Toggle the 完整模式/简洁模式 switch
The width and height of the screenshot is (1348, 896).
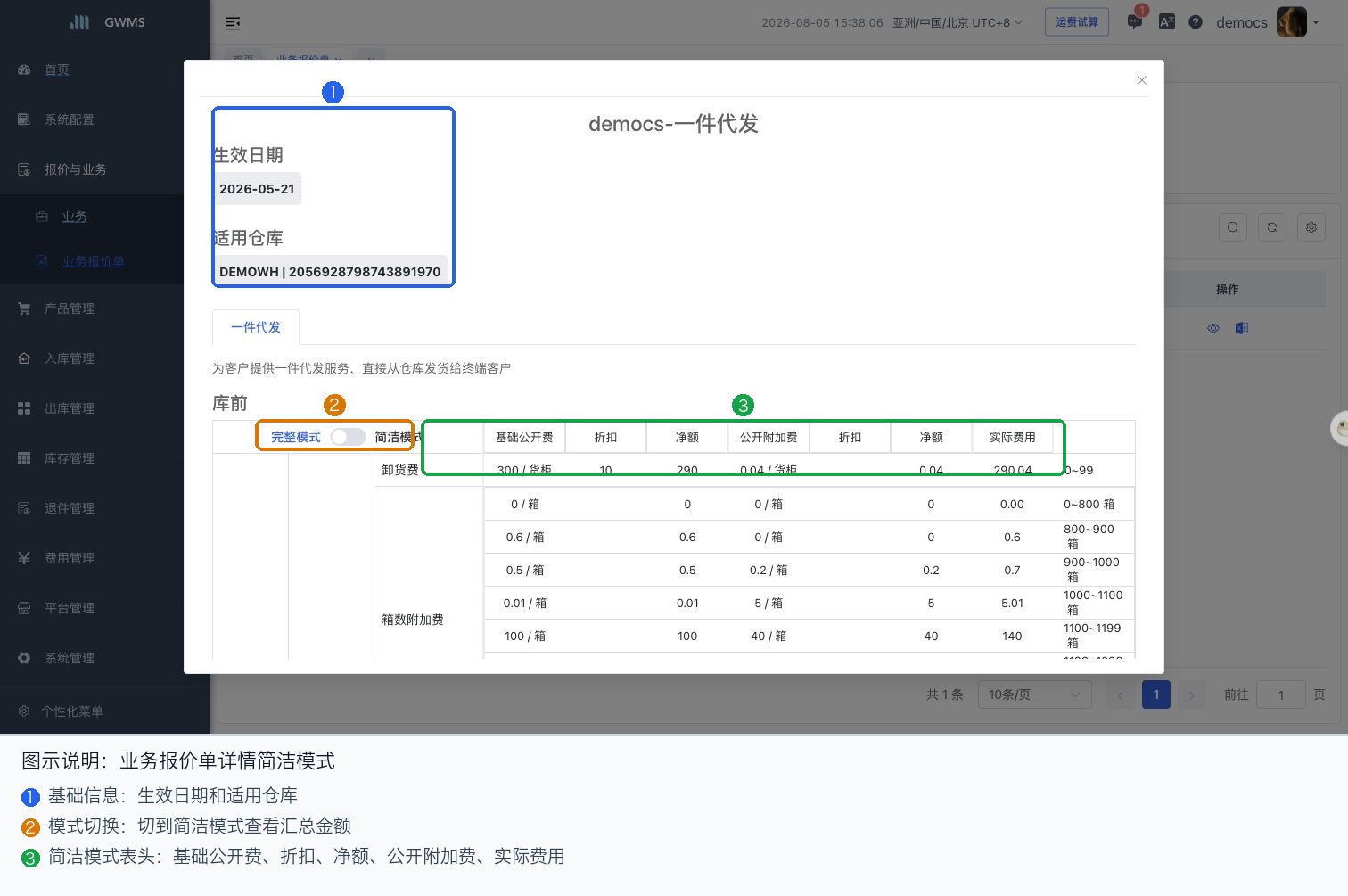348,437
